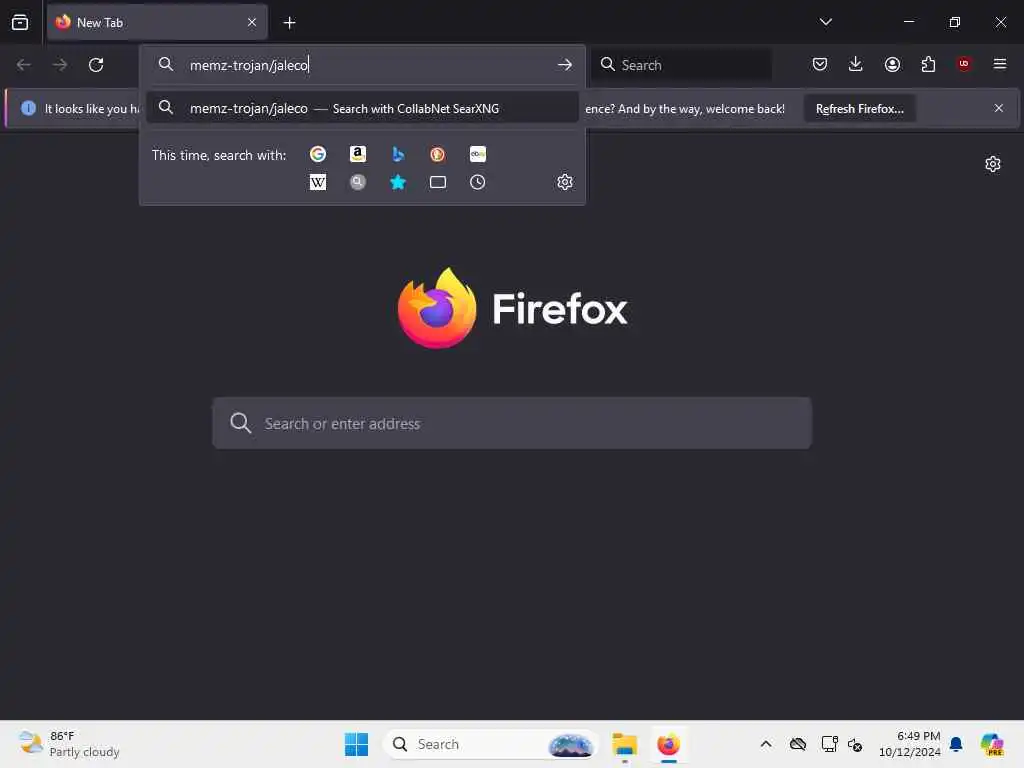Click the OneDrive cloud tray icon
Image resolution: width=1024 pixels, height=768 pixels.
coord(797,744)
